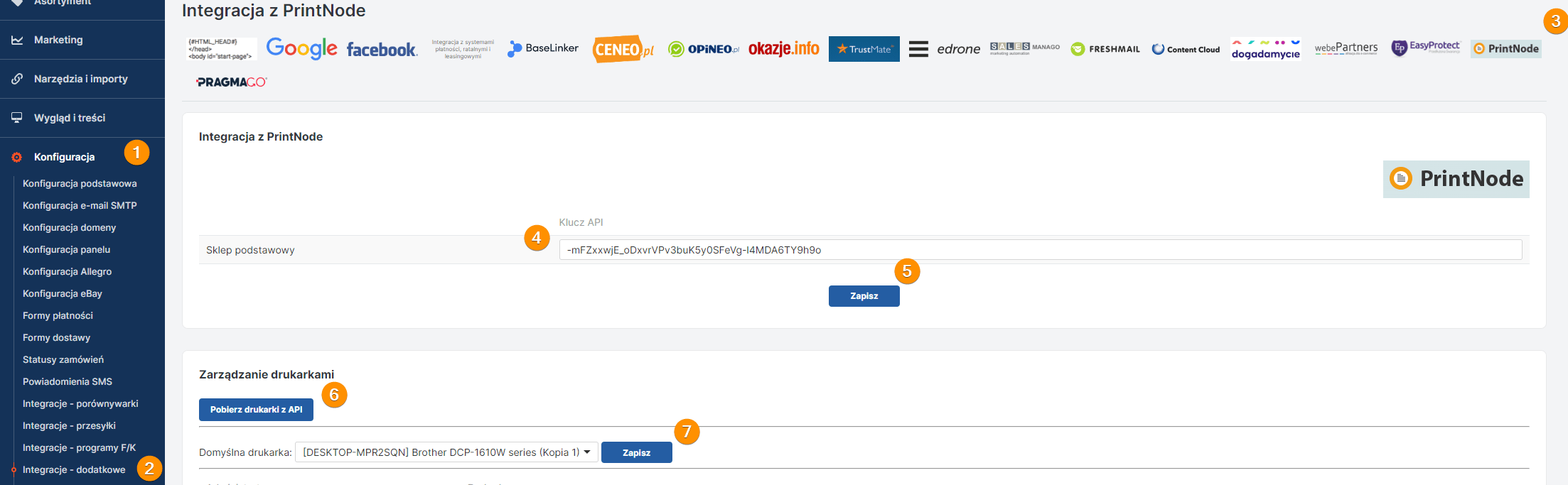Save the default printer selection
This screenshot has width=1568, height=485.
[x=636, y=452]
